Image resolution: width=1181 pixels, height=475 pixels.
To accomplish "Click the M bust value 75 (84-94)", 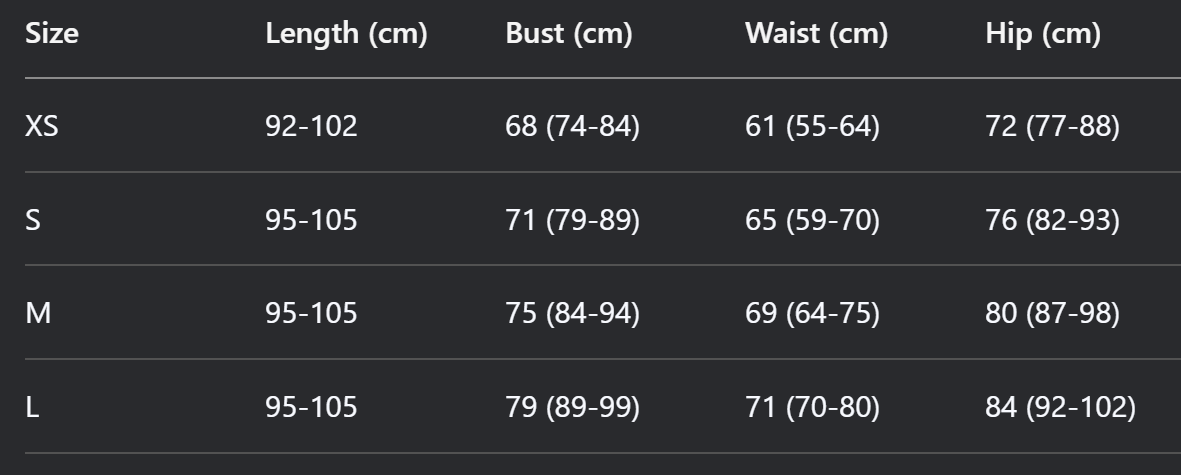I will (572, 313).
